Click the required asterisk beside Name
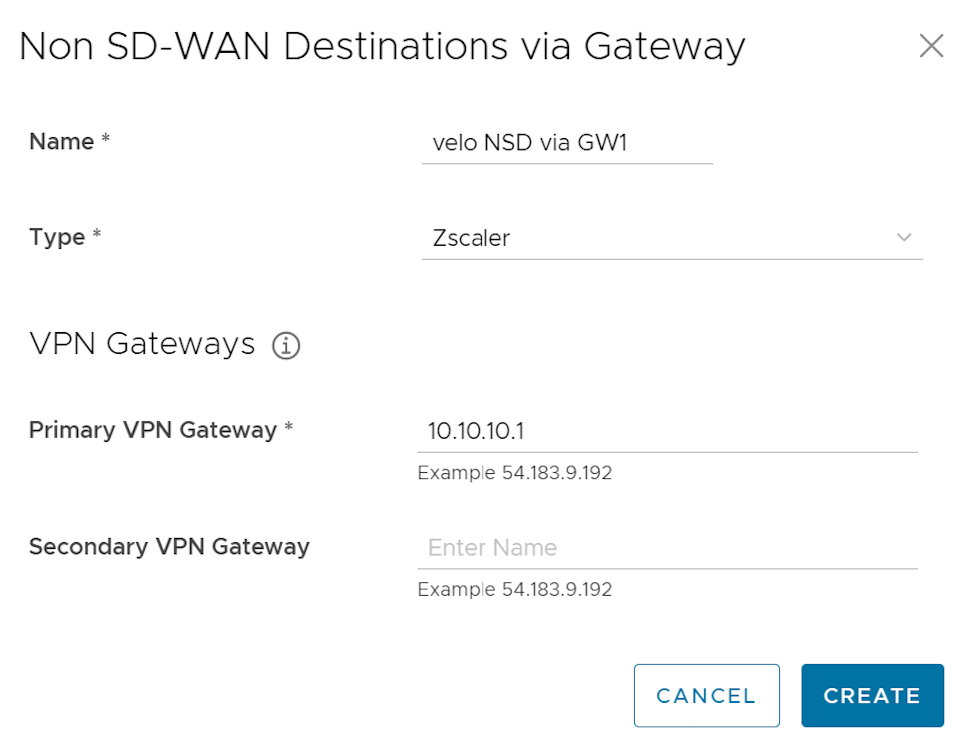This screenshot has width=972, height=755. tap(105, 142)
